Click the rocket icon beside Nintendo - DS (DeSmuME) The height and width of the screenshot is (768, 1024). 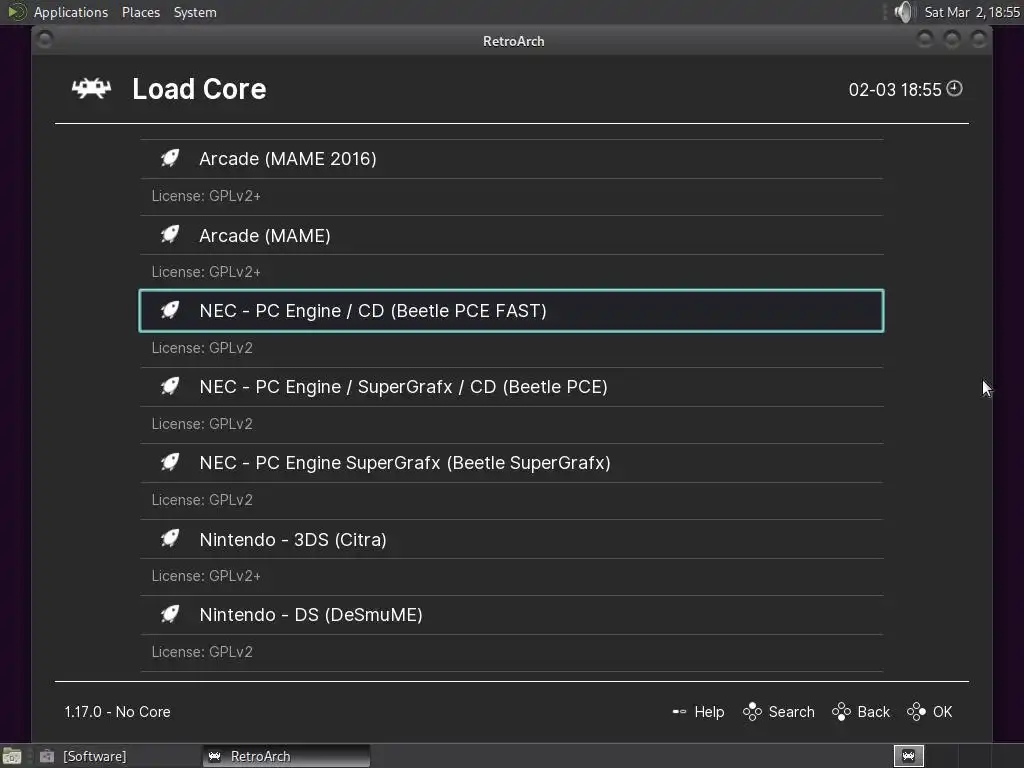170,615
